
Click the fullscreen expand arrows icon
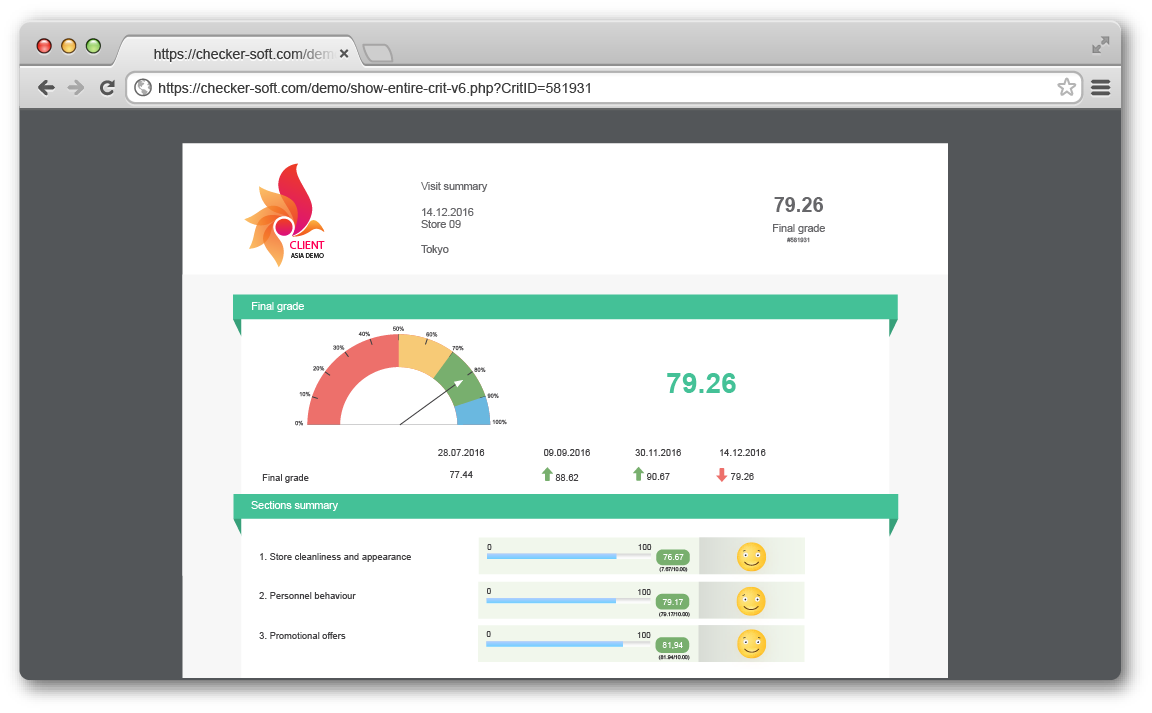click(1100, 45)
